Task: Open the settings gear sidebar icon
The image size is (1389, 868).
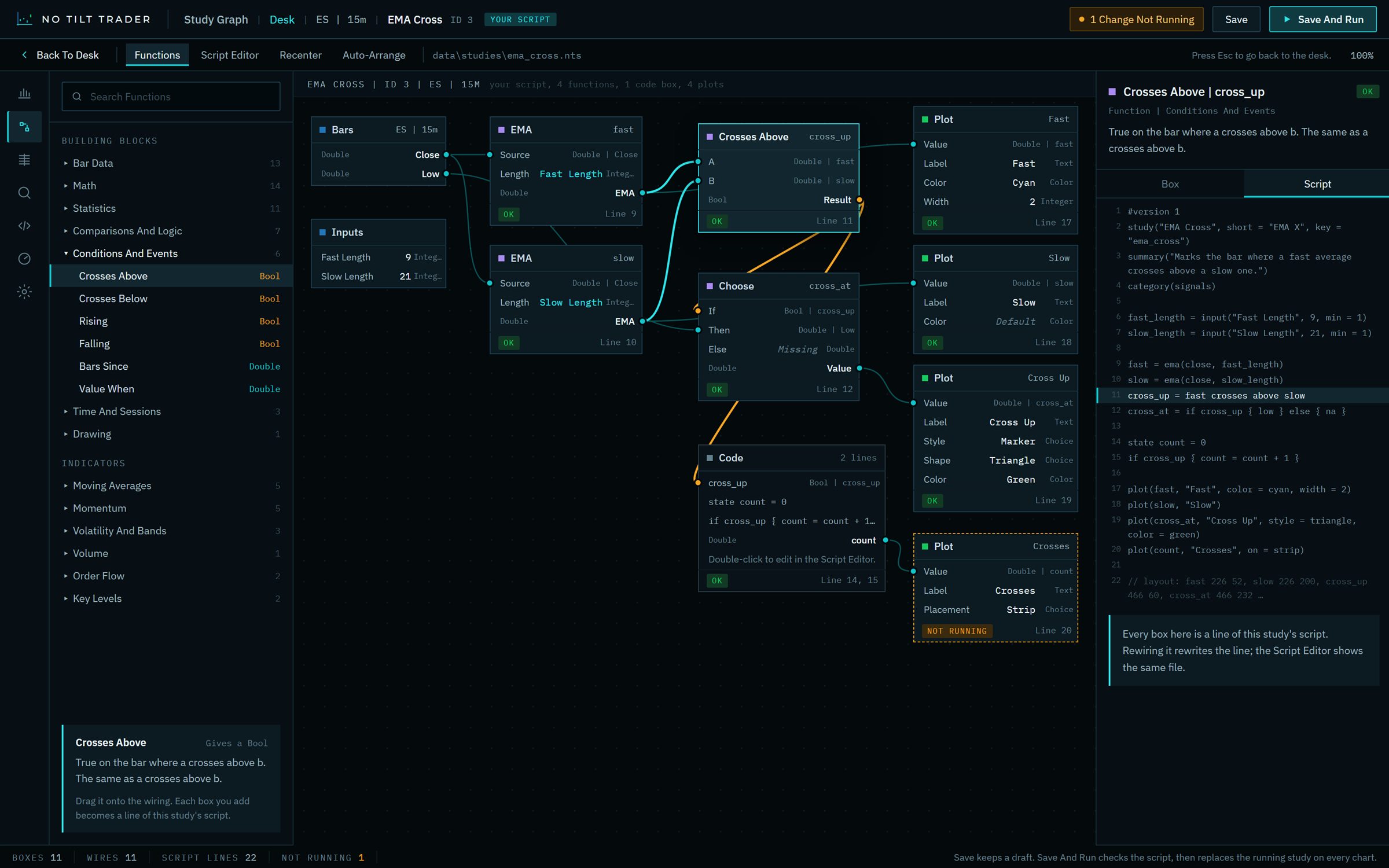Action: 24,292
